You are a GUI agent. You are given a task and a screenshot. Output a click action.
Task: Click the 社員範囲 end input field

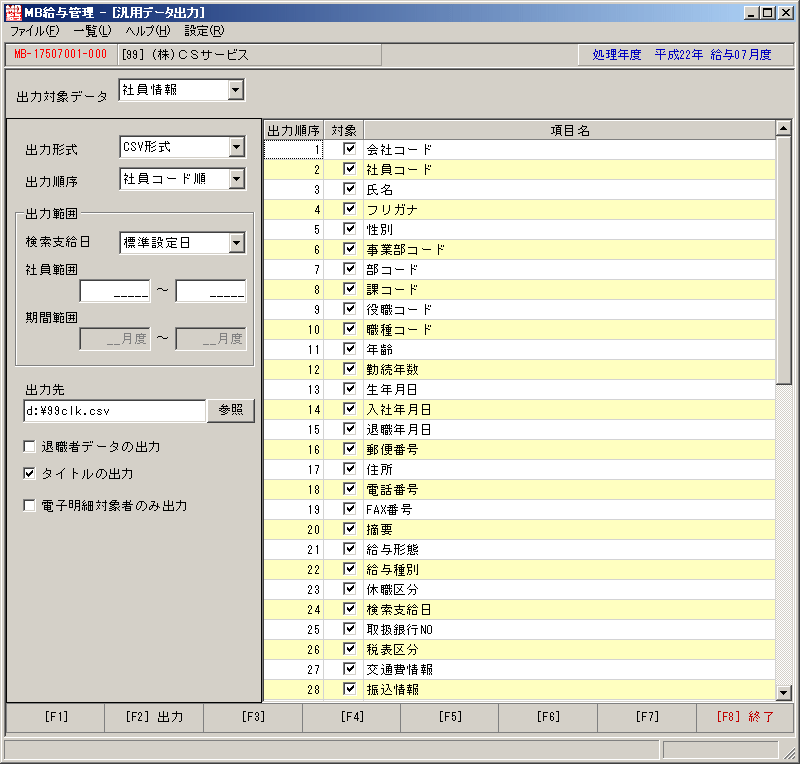tap(211, 291)
